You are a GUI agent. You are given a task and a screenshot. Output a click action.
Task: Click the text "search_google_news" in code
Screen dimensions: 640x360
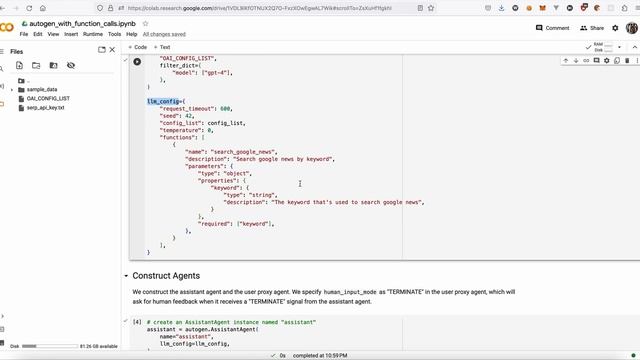pyautogui.click(x=243, y=152)
